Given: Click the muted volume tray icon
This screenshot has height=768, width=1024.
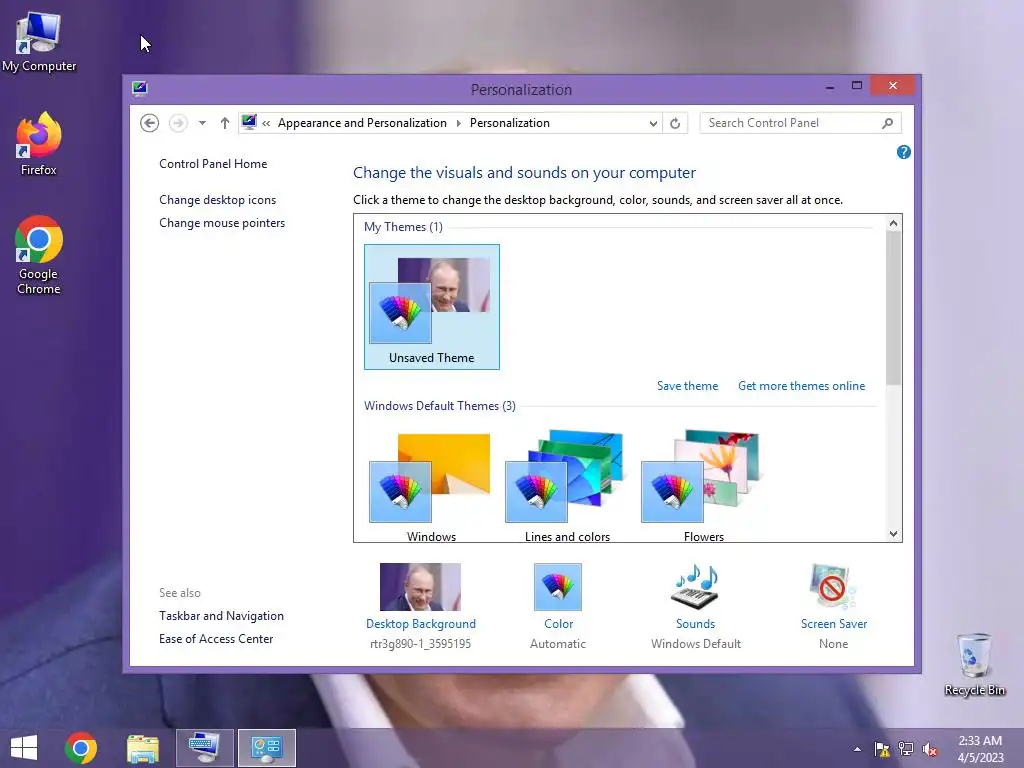Looking at the screenshot, I should click(930, 749).
